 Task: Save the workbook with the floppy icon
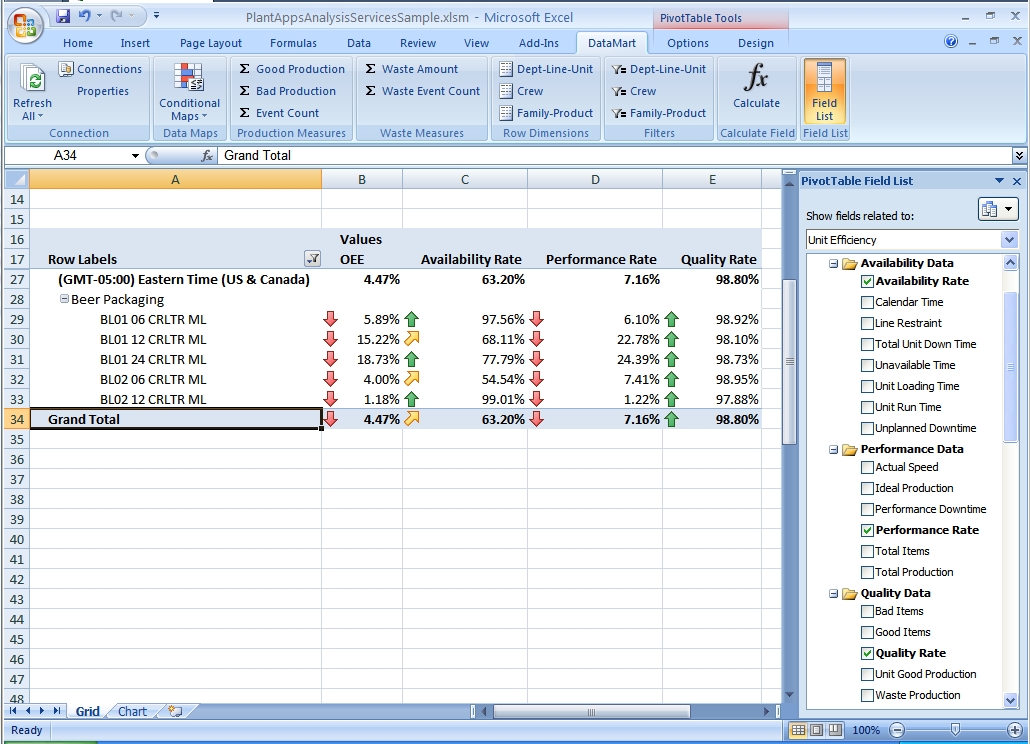coord(63,16)
